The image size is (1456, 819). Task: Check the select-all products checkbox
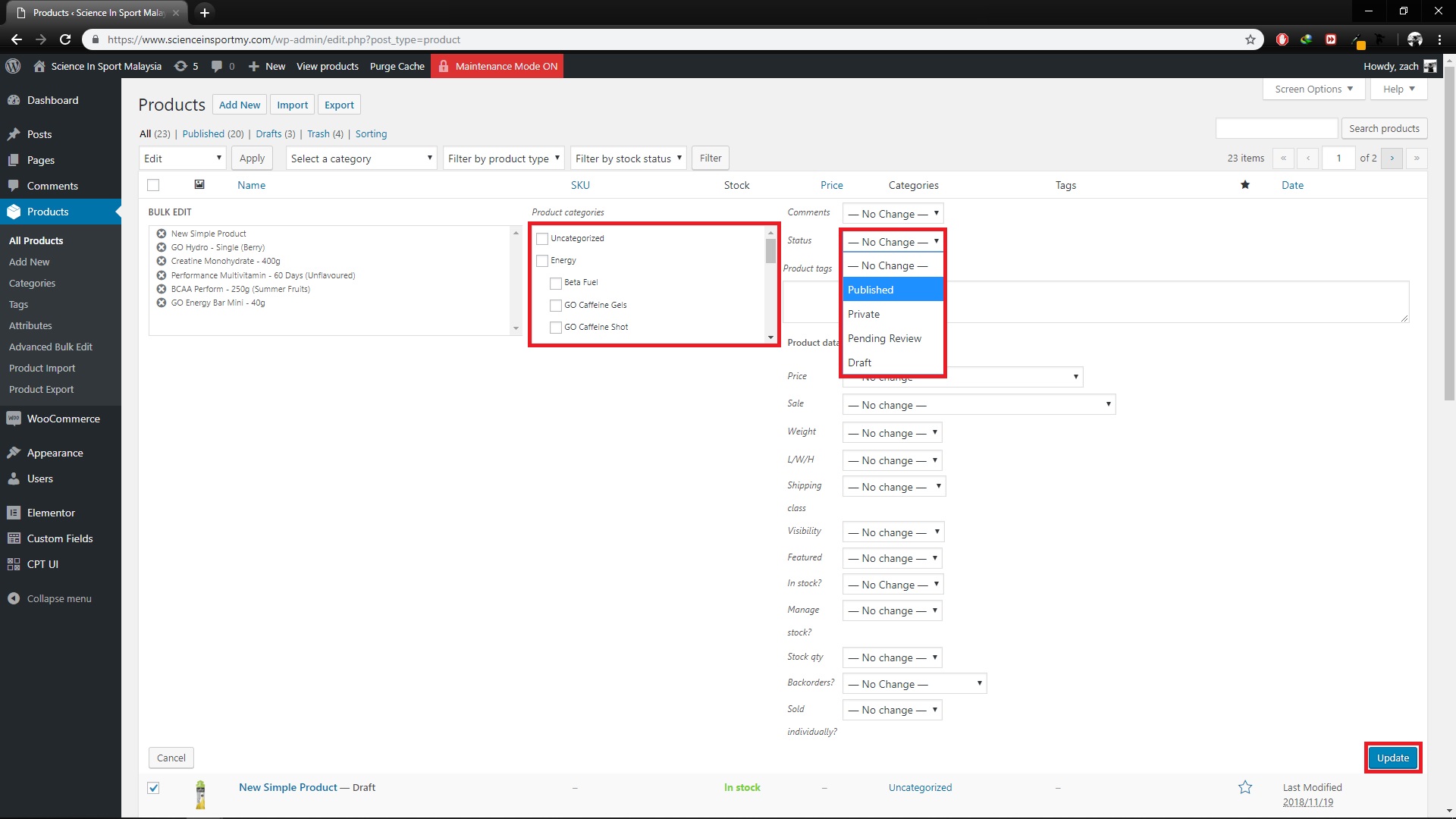click(153, 185)
